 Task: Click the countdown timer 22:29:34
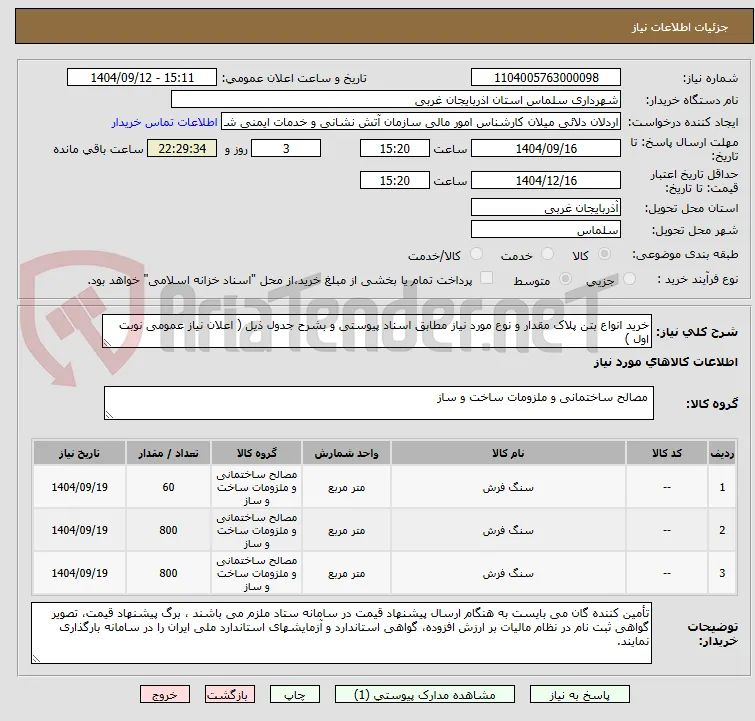[x=182, y=148]
